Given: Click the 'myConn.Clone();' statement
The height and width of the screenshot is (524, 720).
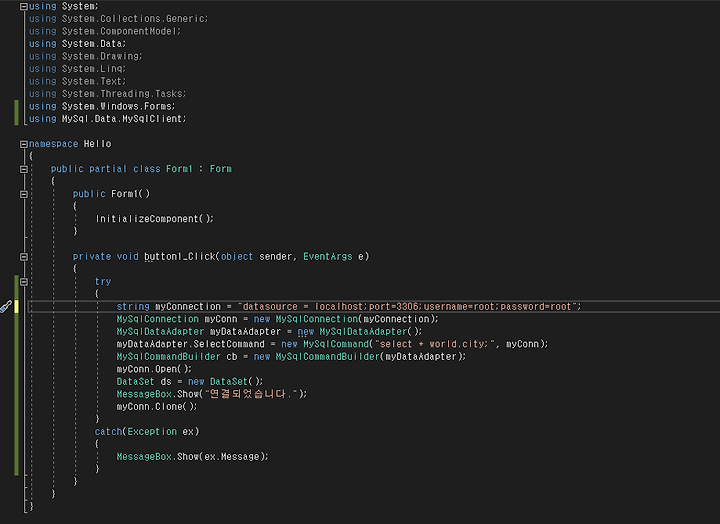Looking at the screenshot, I should [157, 406].
